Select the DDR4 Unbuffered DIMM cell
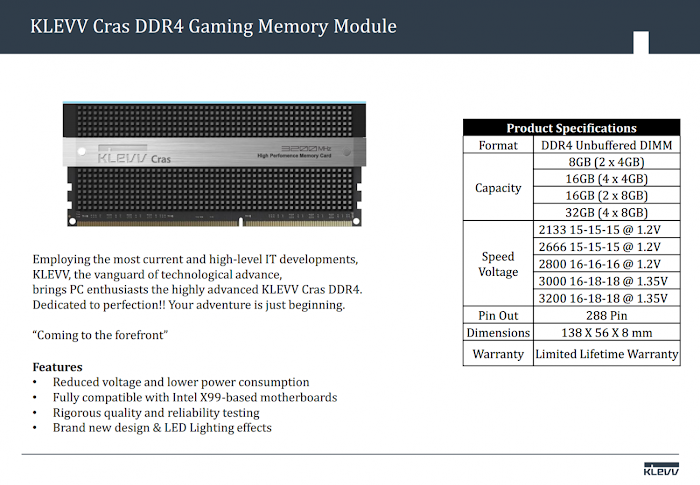The height and width of the screenshot is (485, 700). (x=606, y=145)
